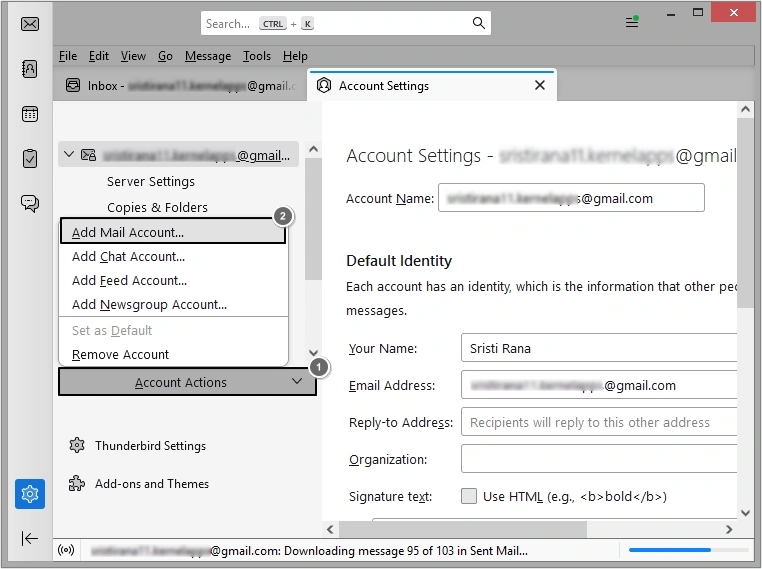Open the Help menu

coord(295,56)
